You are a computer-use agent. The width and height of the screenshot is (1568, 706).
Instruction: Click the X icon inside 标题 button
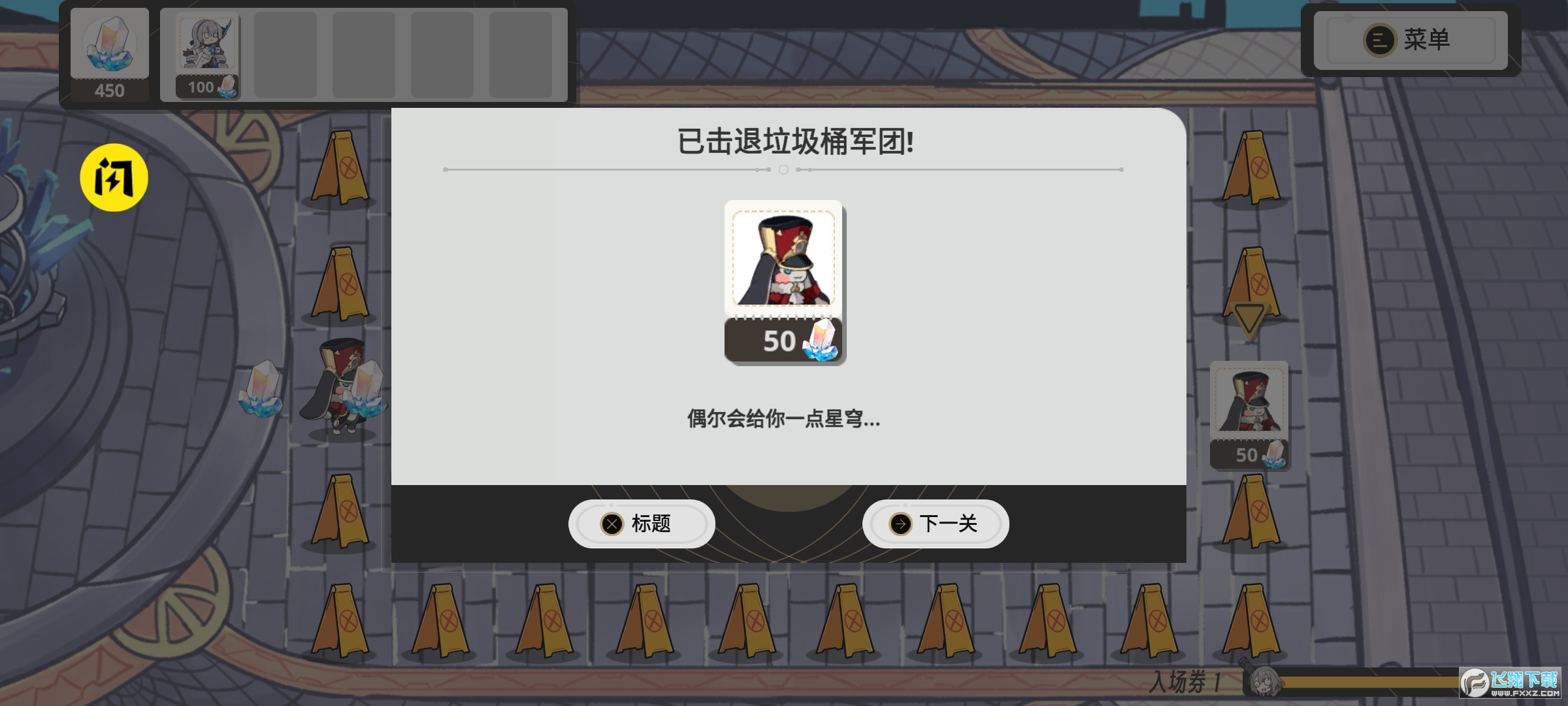(x=612, y=524)
